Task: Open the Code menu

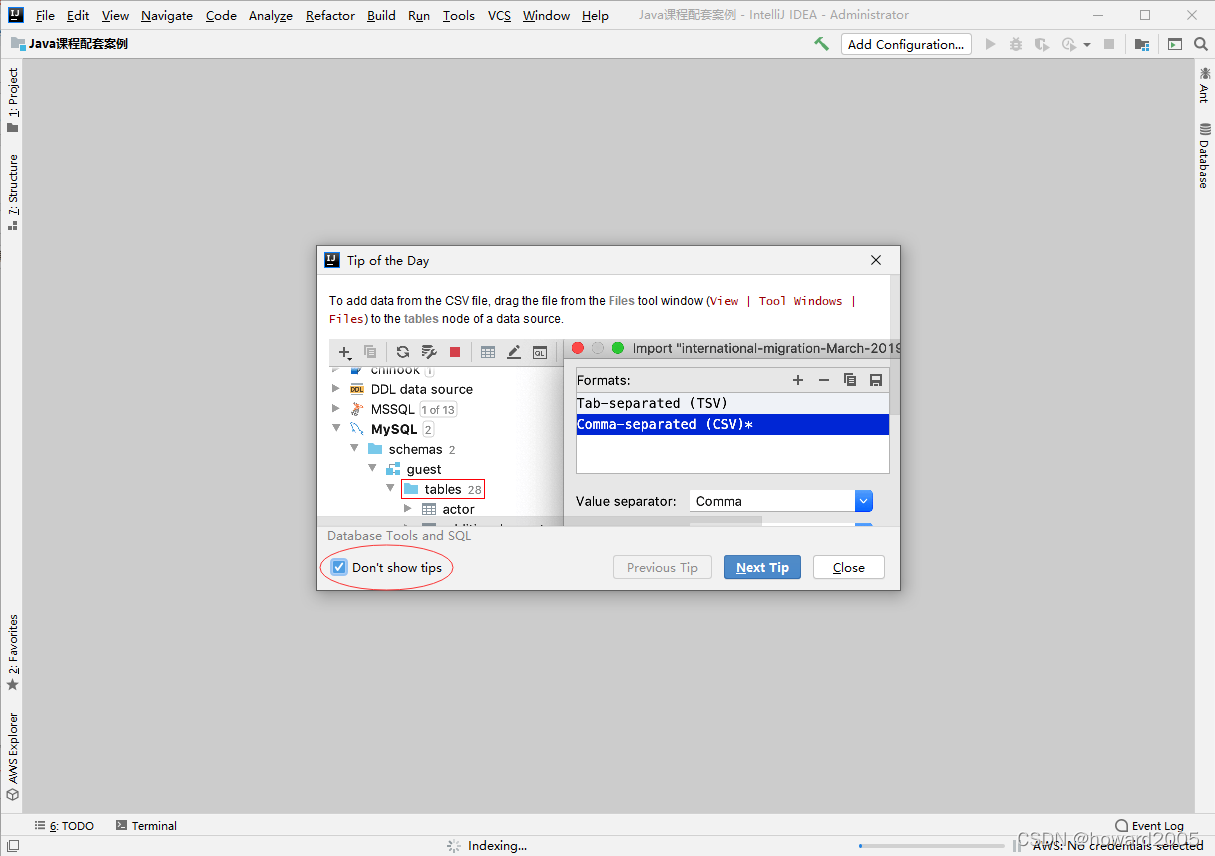Action: point(221,15)
